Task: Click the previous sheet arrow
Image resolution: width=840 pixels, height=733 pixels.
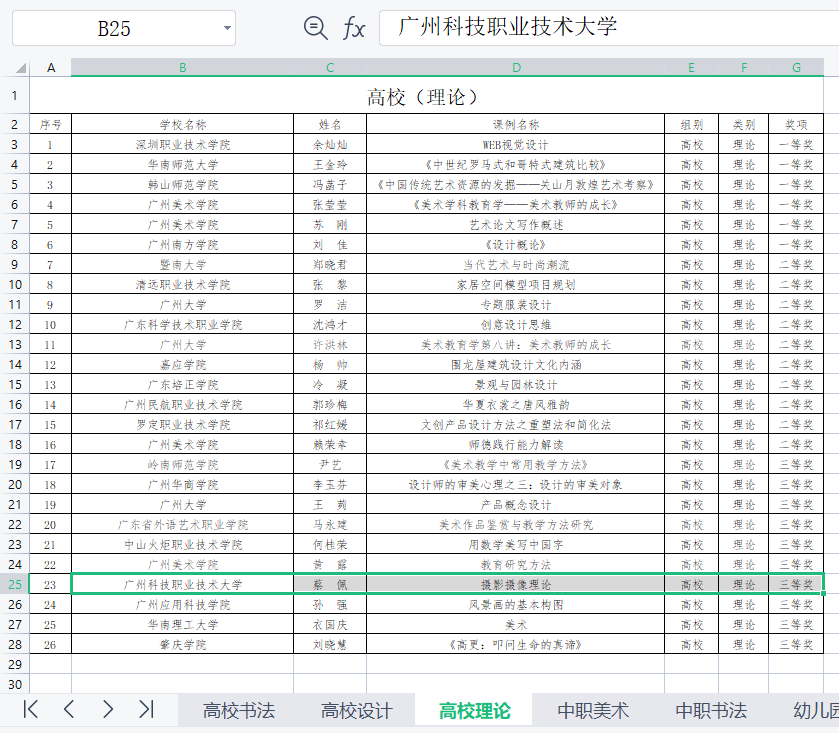Action: click(68, 709)
